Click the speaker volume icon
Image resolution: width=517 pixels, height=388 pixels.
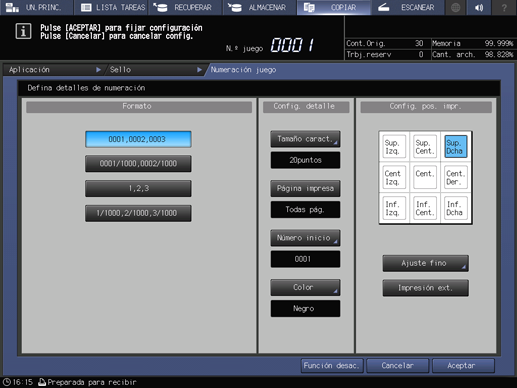[x=479, y=7]
